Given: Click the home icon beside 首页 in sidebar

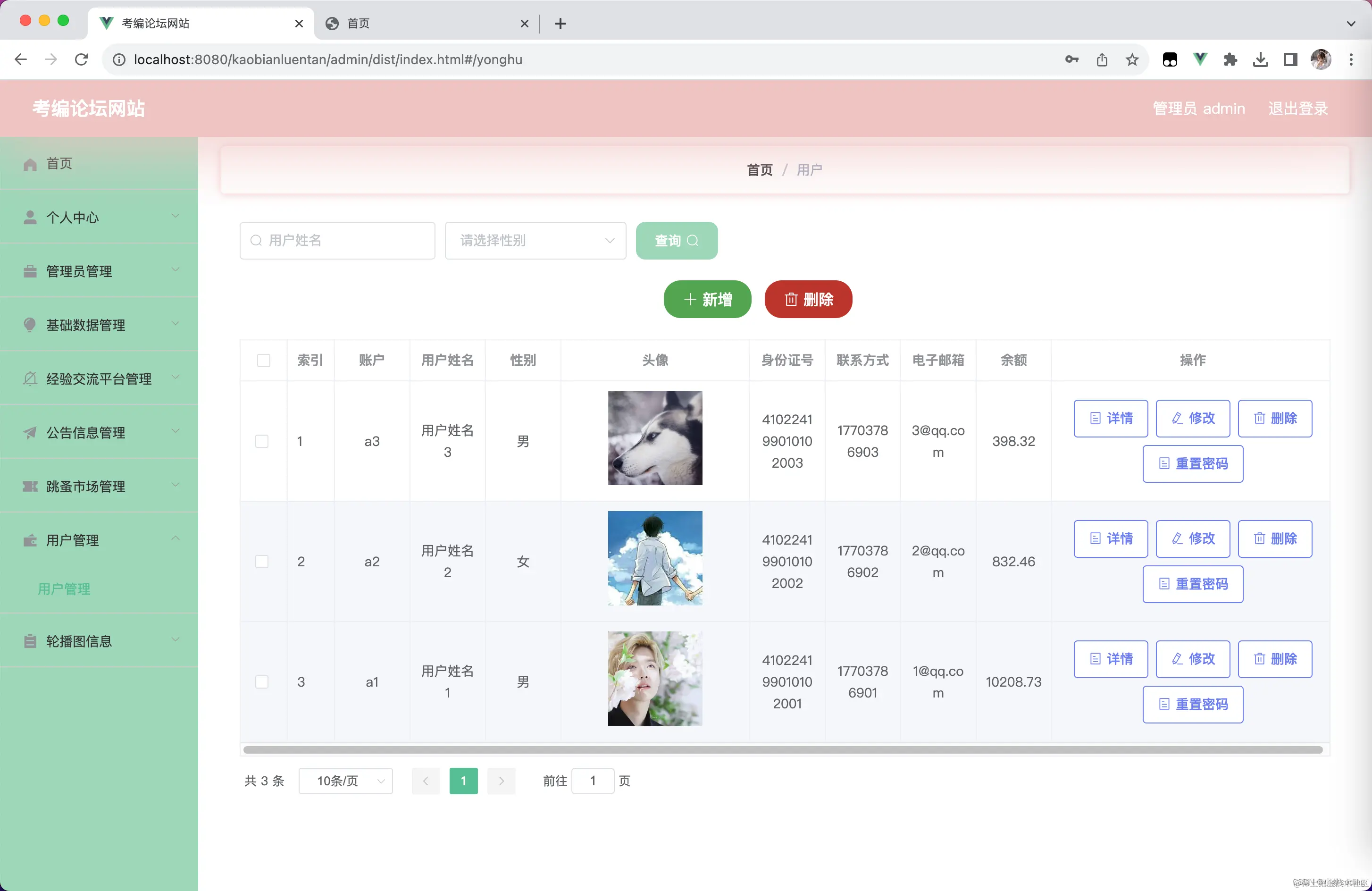Looking at the screenshot, I should point(30,164).
